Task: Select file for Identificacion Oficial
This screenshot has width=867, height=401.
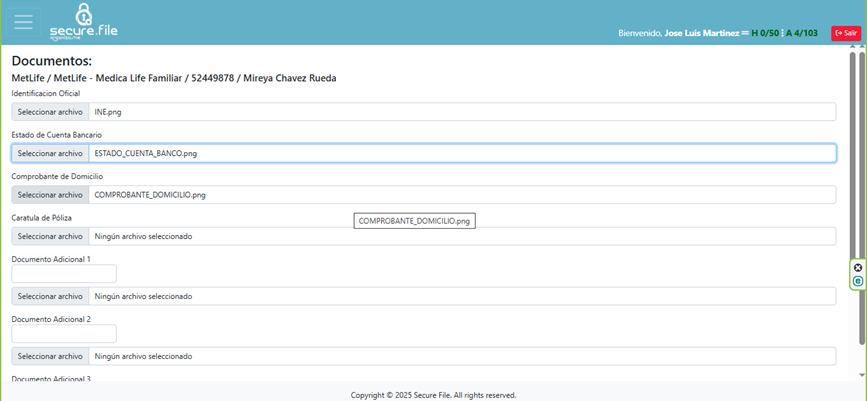Action: [50, 112]
